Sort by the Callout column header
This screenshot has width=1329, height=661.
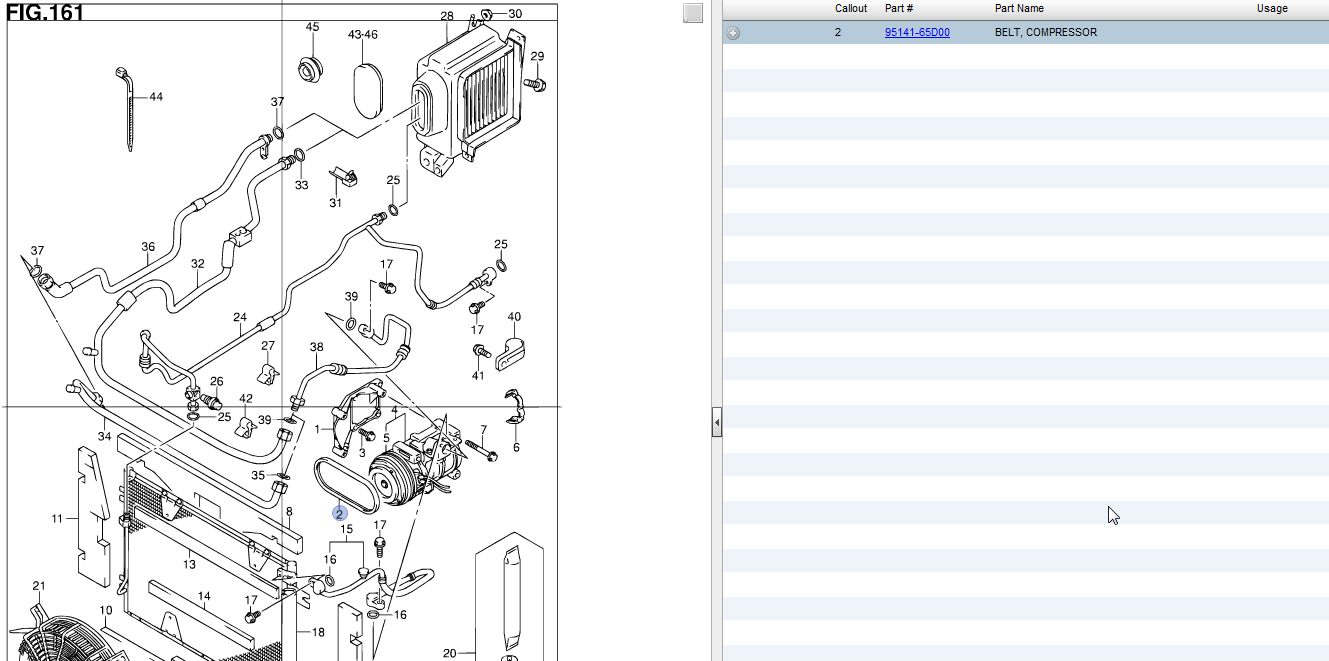coord(851,9)
